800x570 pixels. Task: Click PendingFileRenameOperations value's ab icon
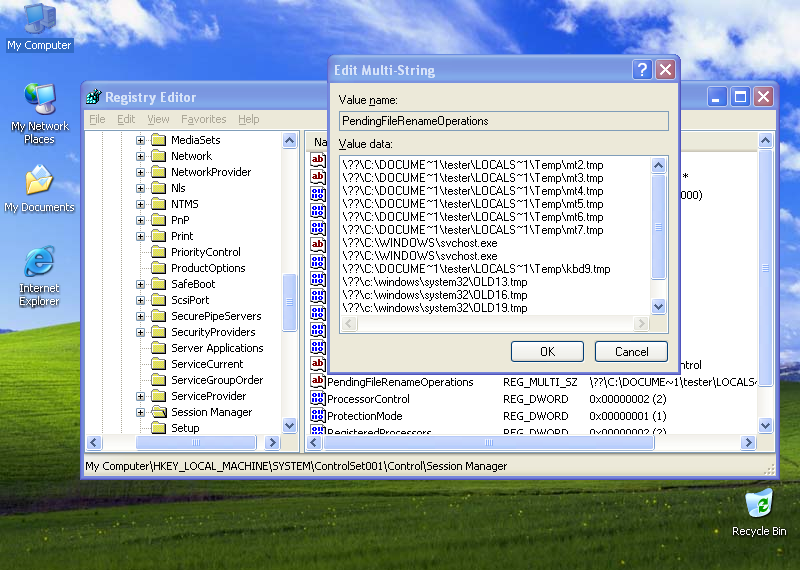coord(318,381)
